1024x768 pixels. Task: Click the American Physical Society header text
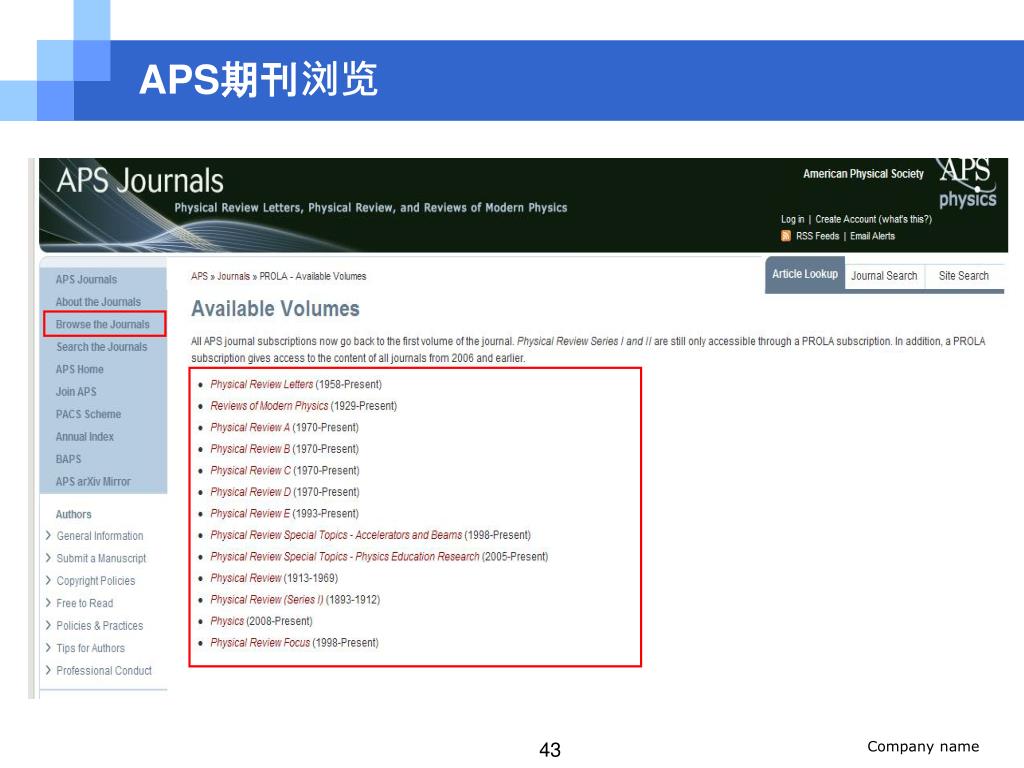pyautogui.click(x=863, y=174)
